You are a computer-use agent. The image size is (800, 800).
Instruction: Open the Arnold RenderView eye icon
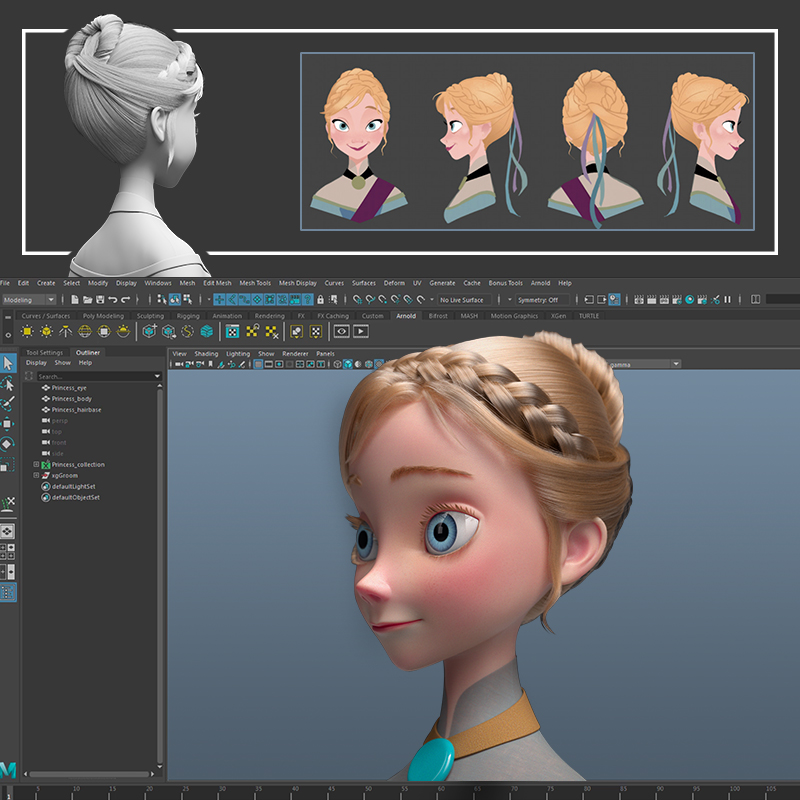click(x=341, y=332)
